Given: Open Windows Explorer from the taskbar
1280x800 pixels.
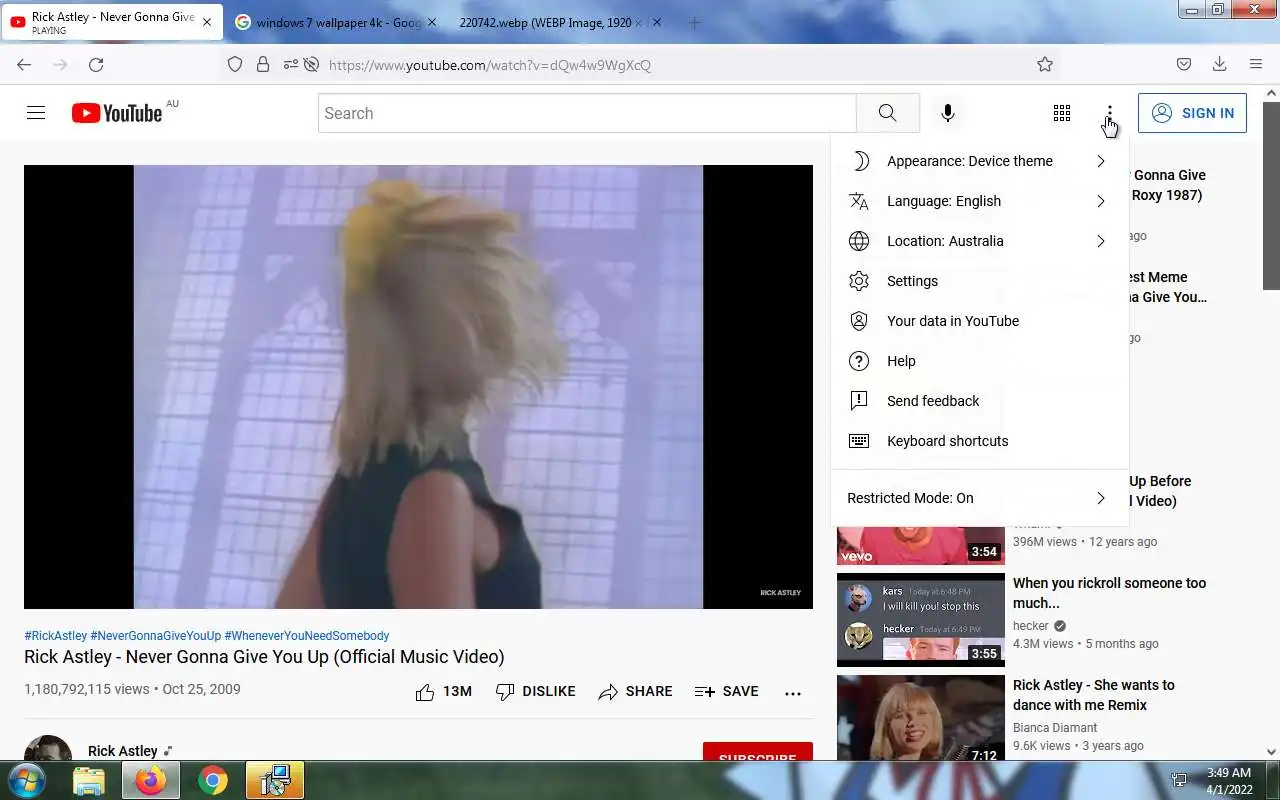Looking at the screenshot, I should click(89, 780).
